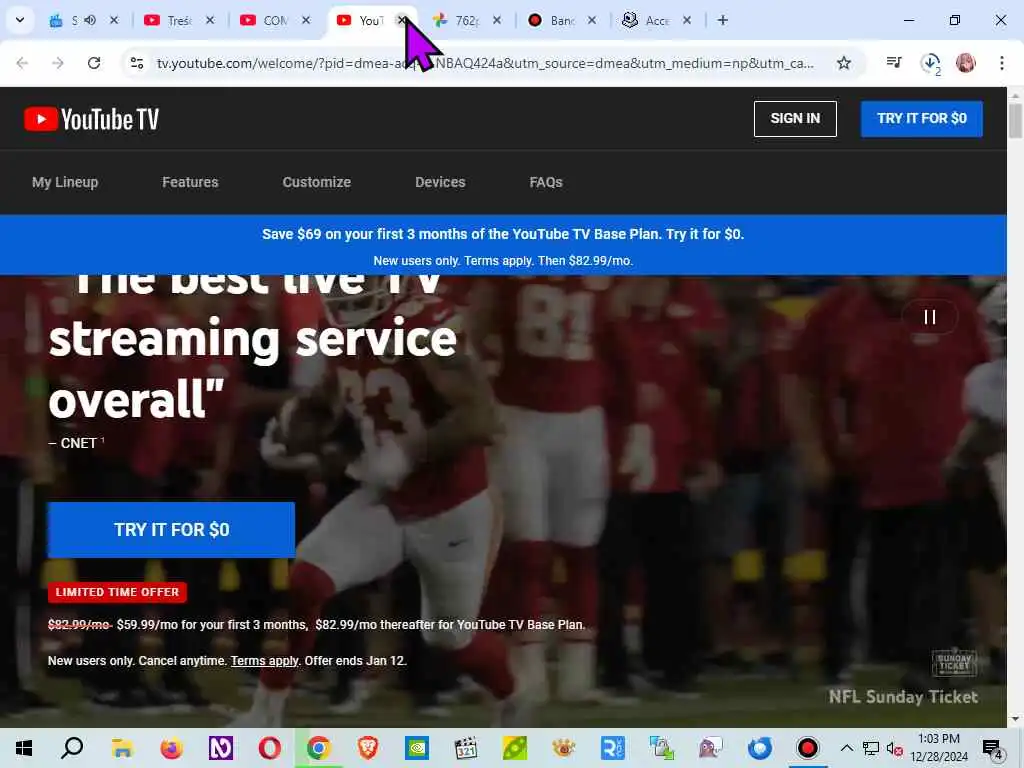
Task: Launch Opera from the taskbar
Action: (269, 748)
